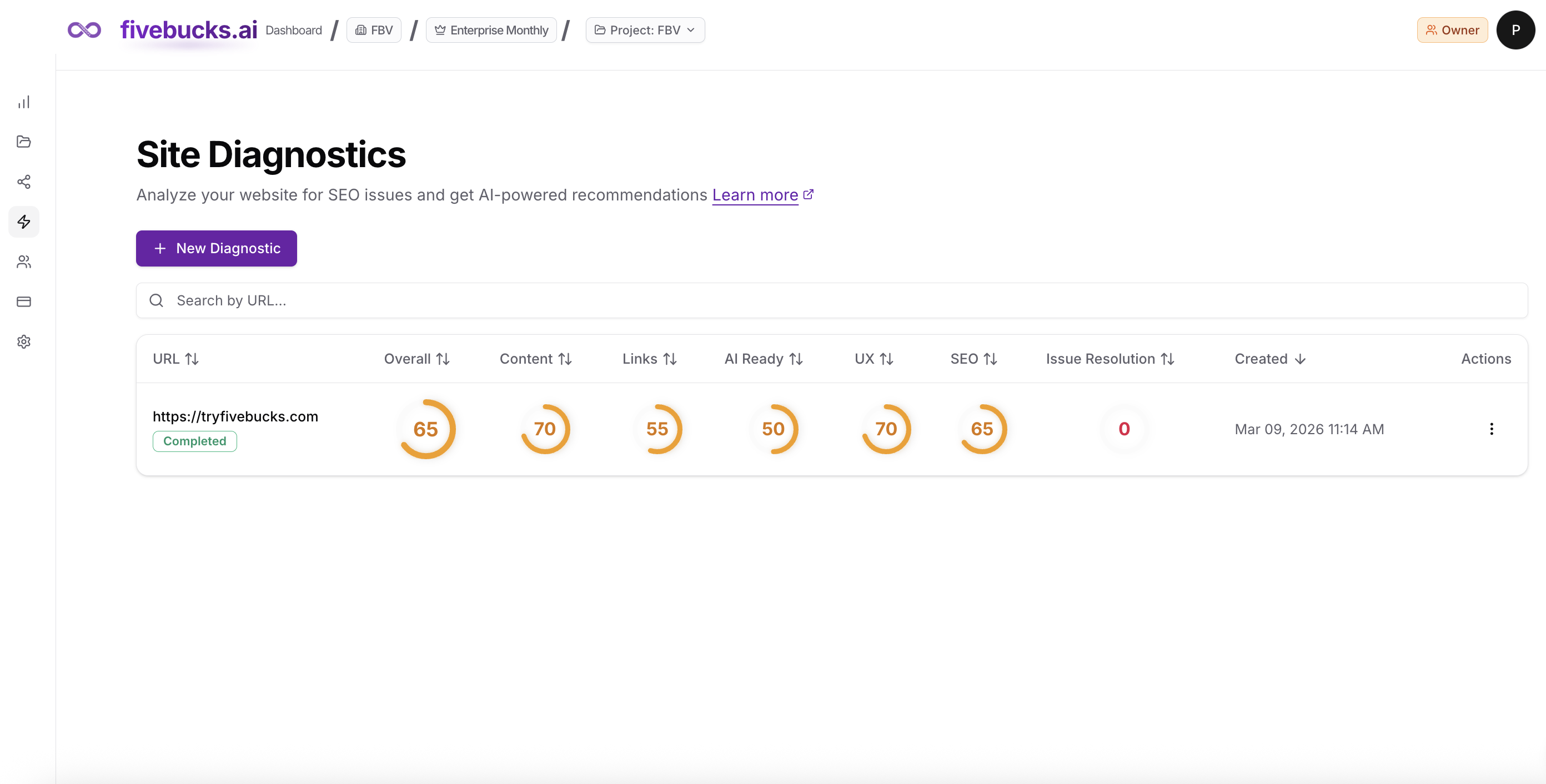Click the Enterprise Monthly plan breadcrumb
The width and height of the screenshot is (1546, 784).
tap(491, 30)
